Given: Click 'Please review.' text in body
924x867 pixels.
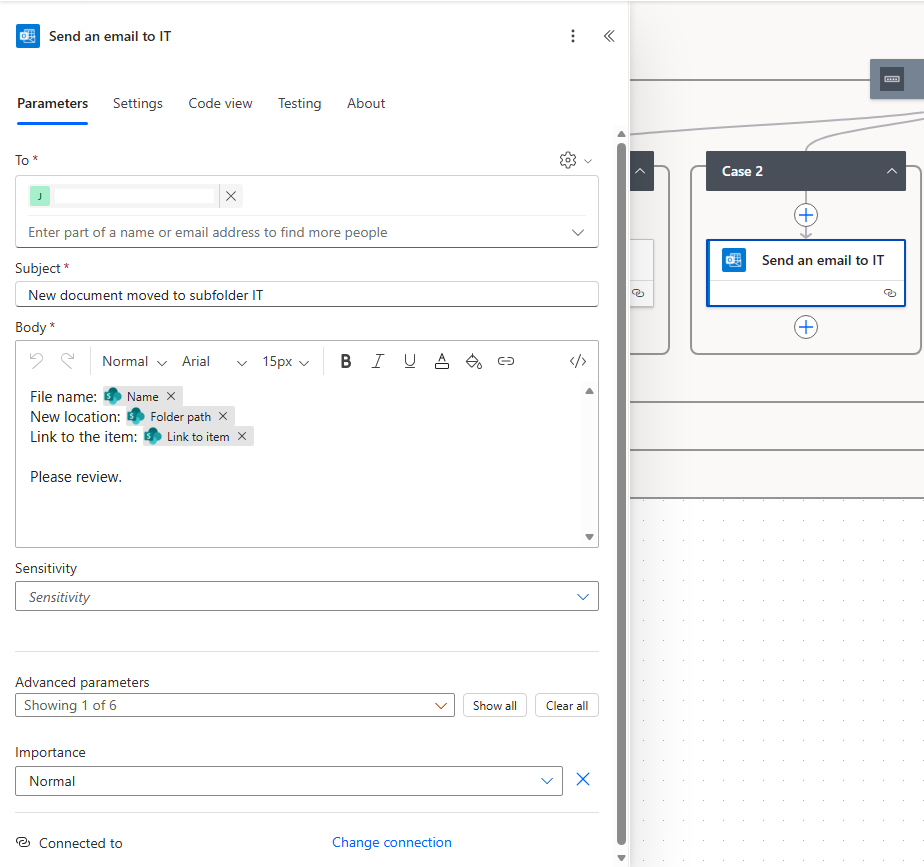Looking at the screenshot, I should click(x=76, y=477).
